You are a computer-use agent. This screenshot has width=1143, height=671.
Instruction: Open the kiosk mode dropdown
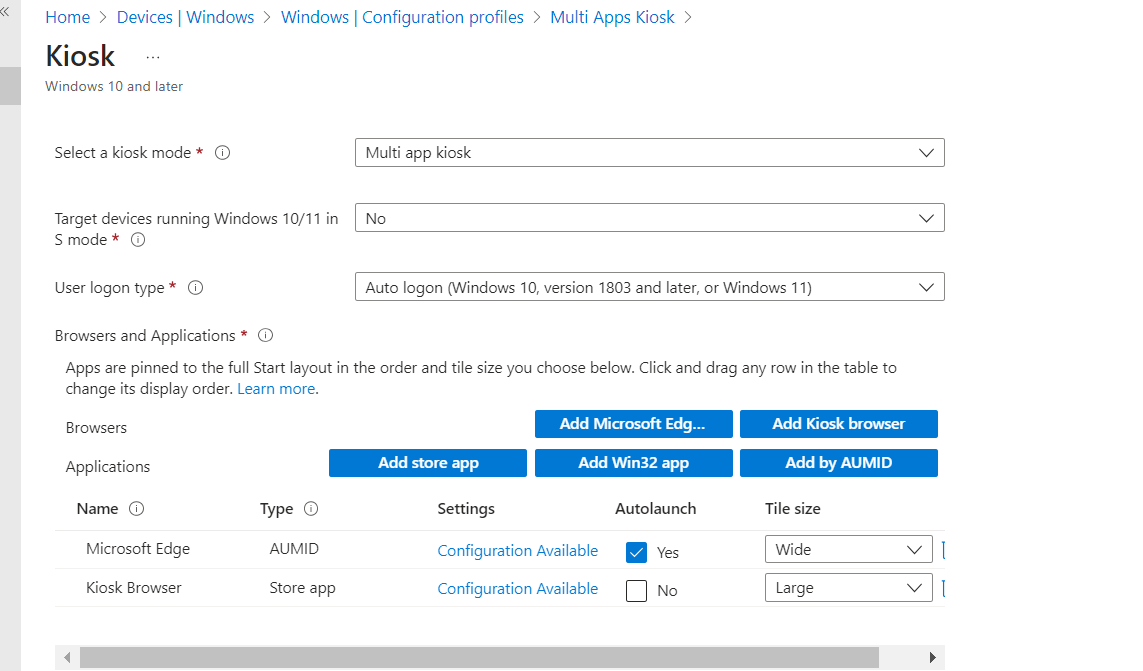click(x=649, y=152)
